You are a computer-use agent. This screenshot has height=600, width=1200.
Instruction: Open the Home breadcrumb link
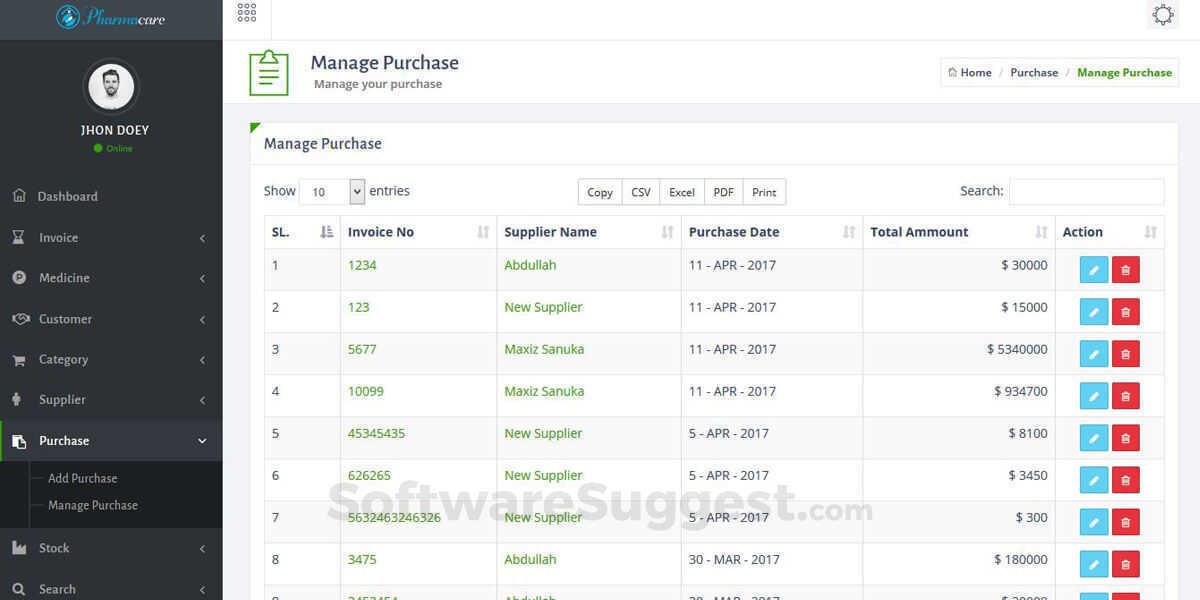click(x=970, y=73)
